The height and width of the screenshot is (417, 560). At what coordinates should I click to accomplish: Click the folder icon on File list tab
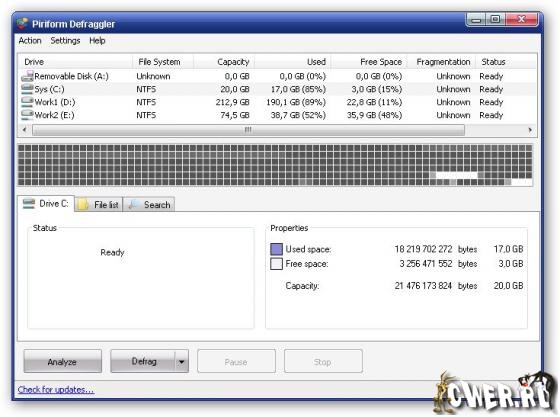83,205
